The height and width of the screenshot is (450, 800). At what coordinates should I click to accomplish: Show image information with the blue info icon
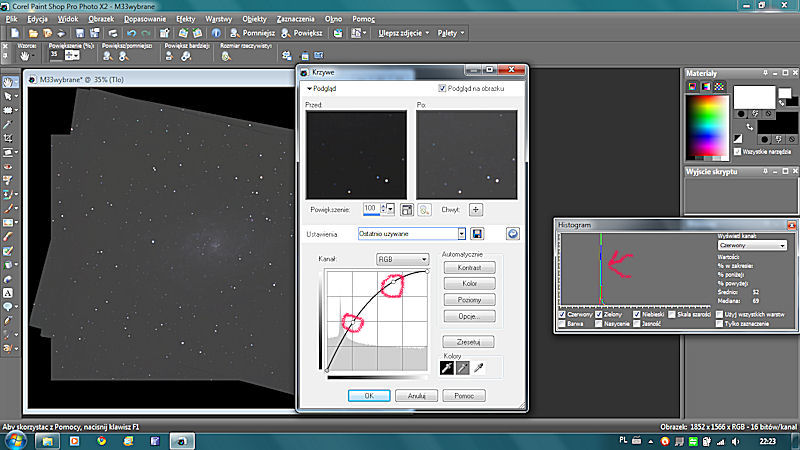216,33
